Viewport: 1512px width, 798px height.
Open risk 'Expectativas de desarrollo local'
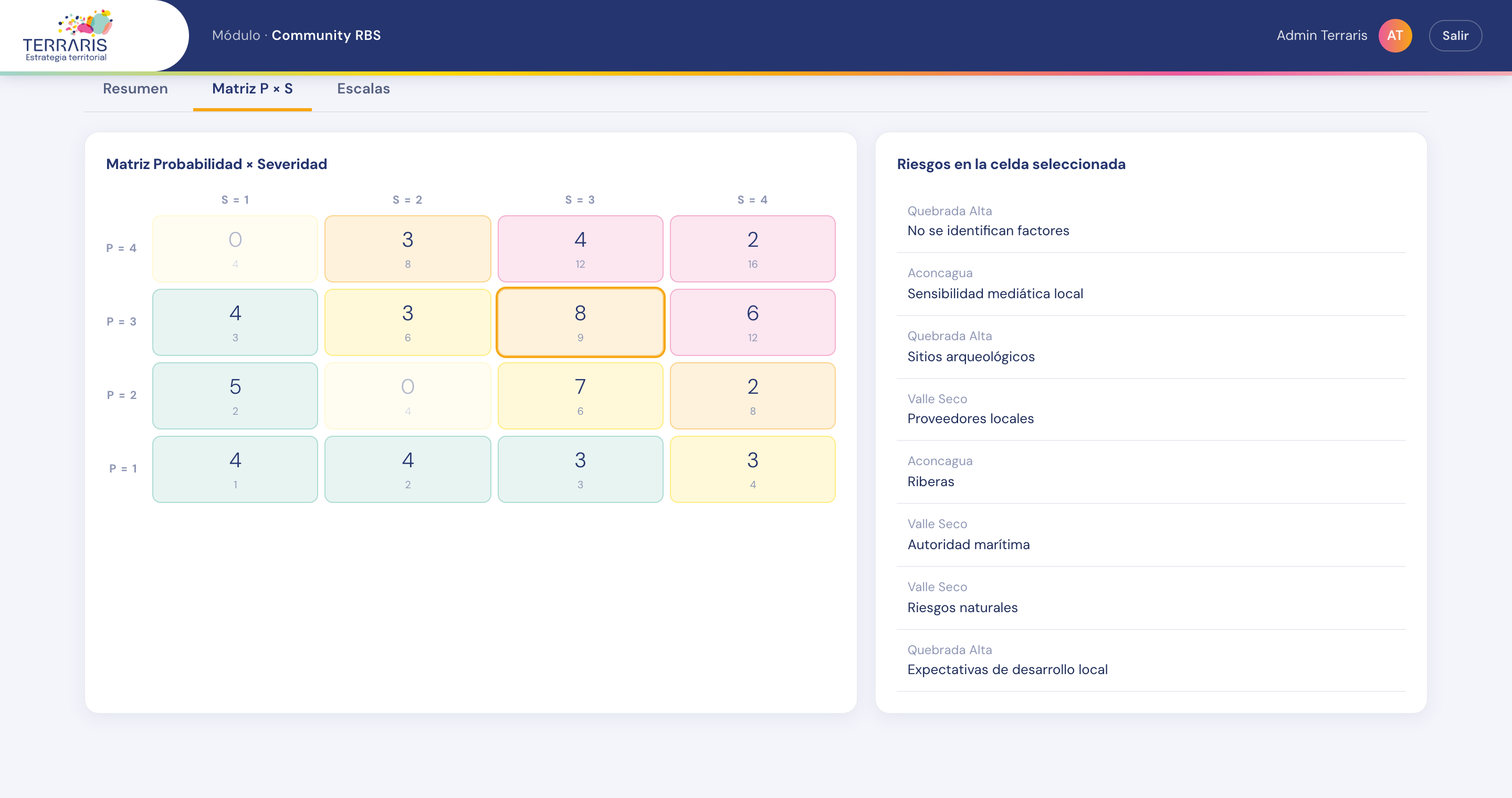click(x=1150, y=660)
